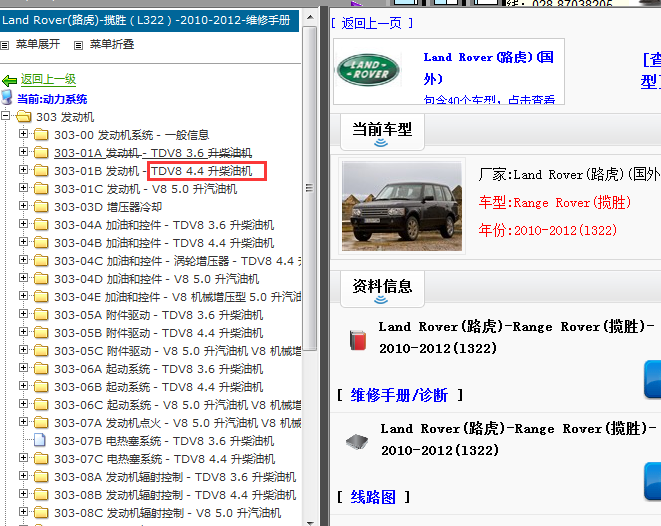Expand 303-08B 发动机辐射控制 node

(x=24, y=494)
